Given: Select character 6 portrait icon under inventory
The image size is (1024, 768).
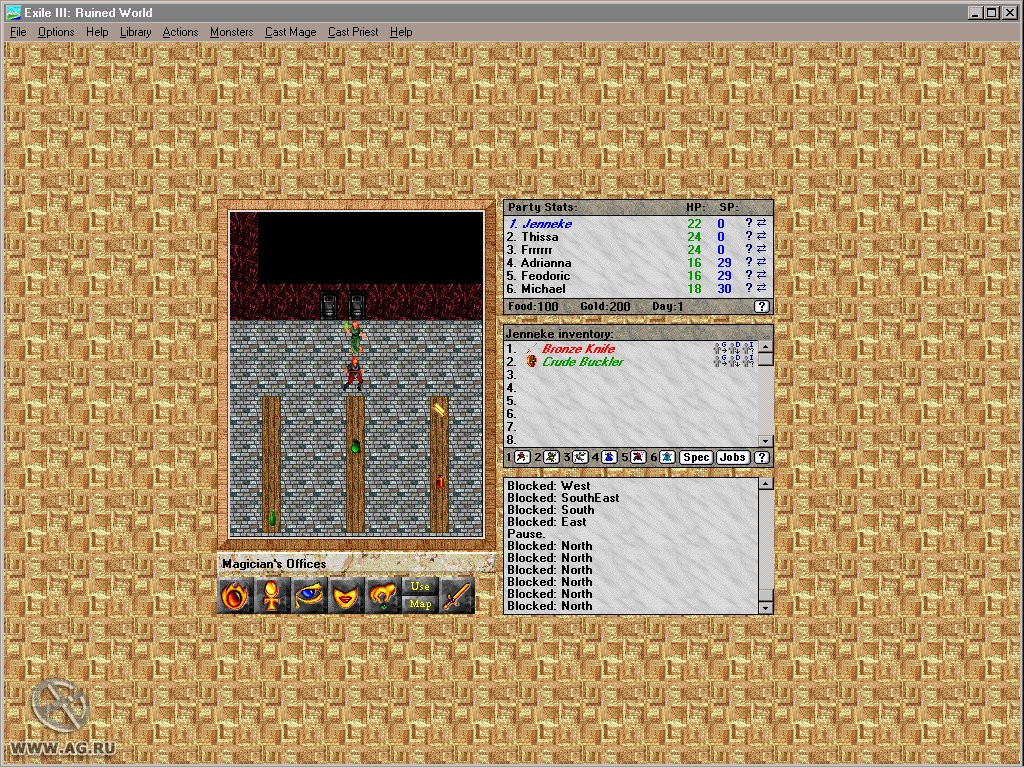Looking at the screenshot, I should pyautogui.click(x=667, y=457).
